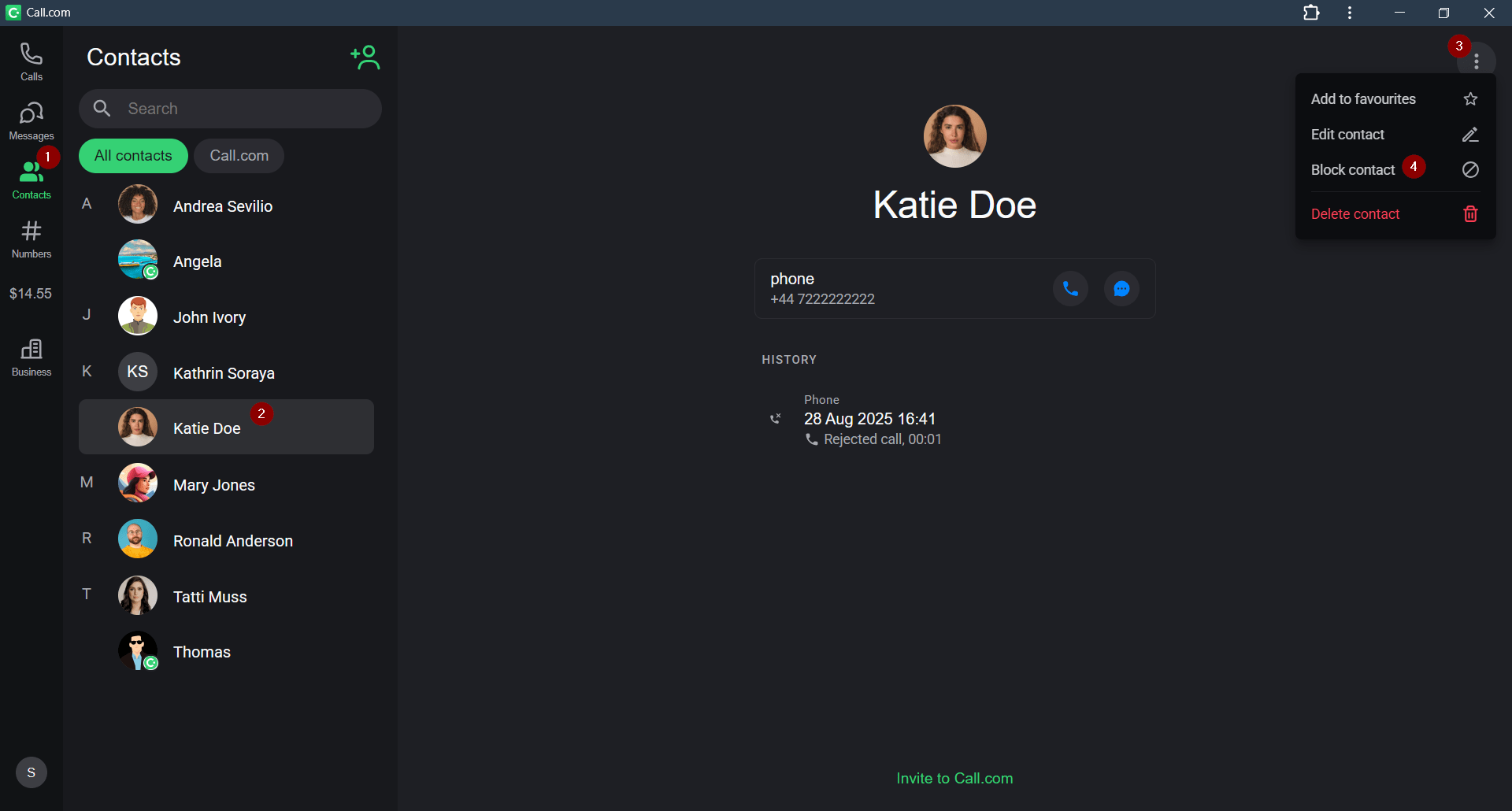Click the add new contact icon
1512x811 pixels.
click(365, 57)
